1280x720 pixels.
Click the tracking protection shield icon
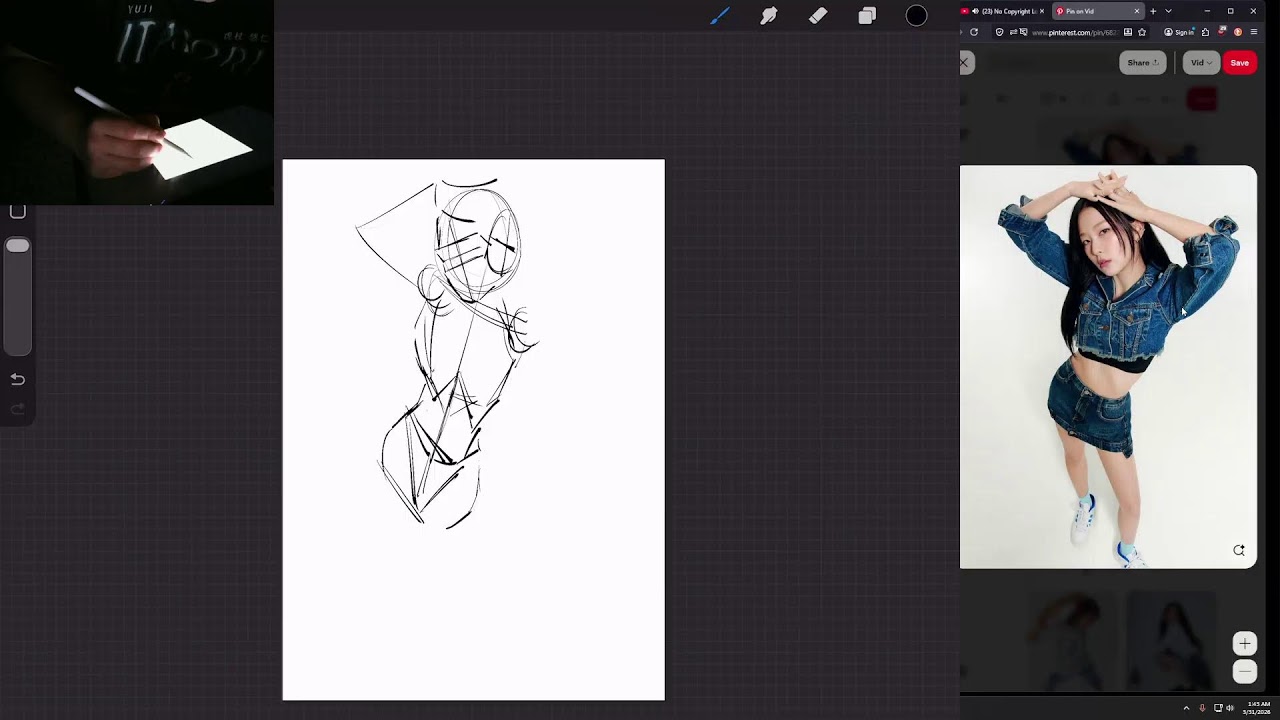tap(999, 32)
